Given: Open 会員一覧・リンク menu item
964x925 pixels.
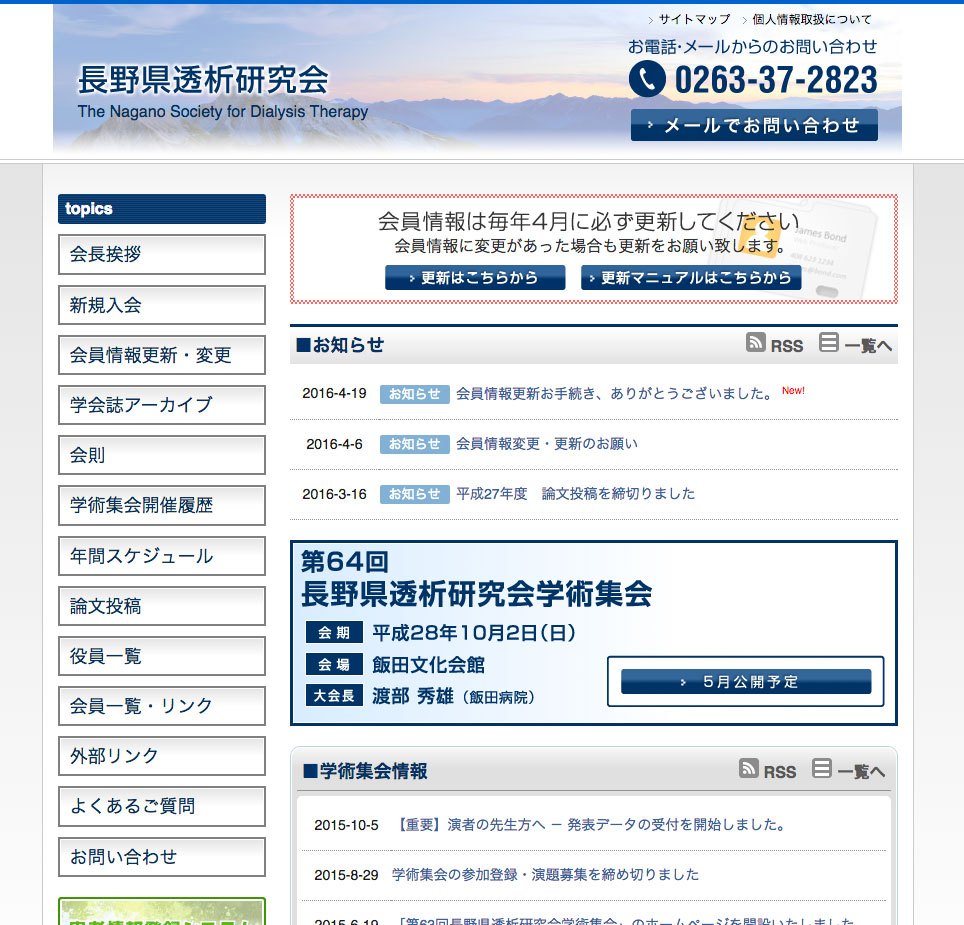Looking at the screenshot, I should [162, 706].
